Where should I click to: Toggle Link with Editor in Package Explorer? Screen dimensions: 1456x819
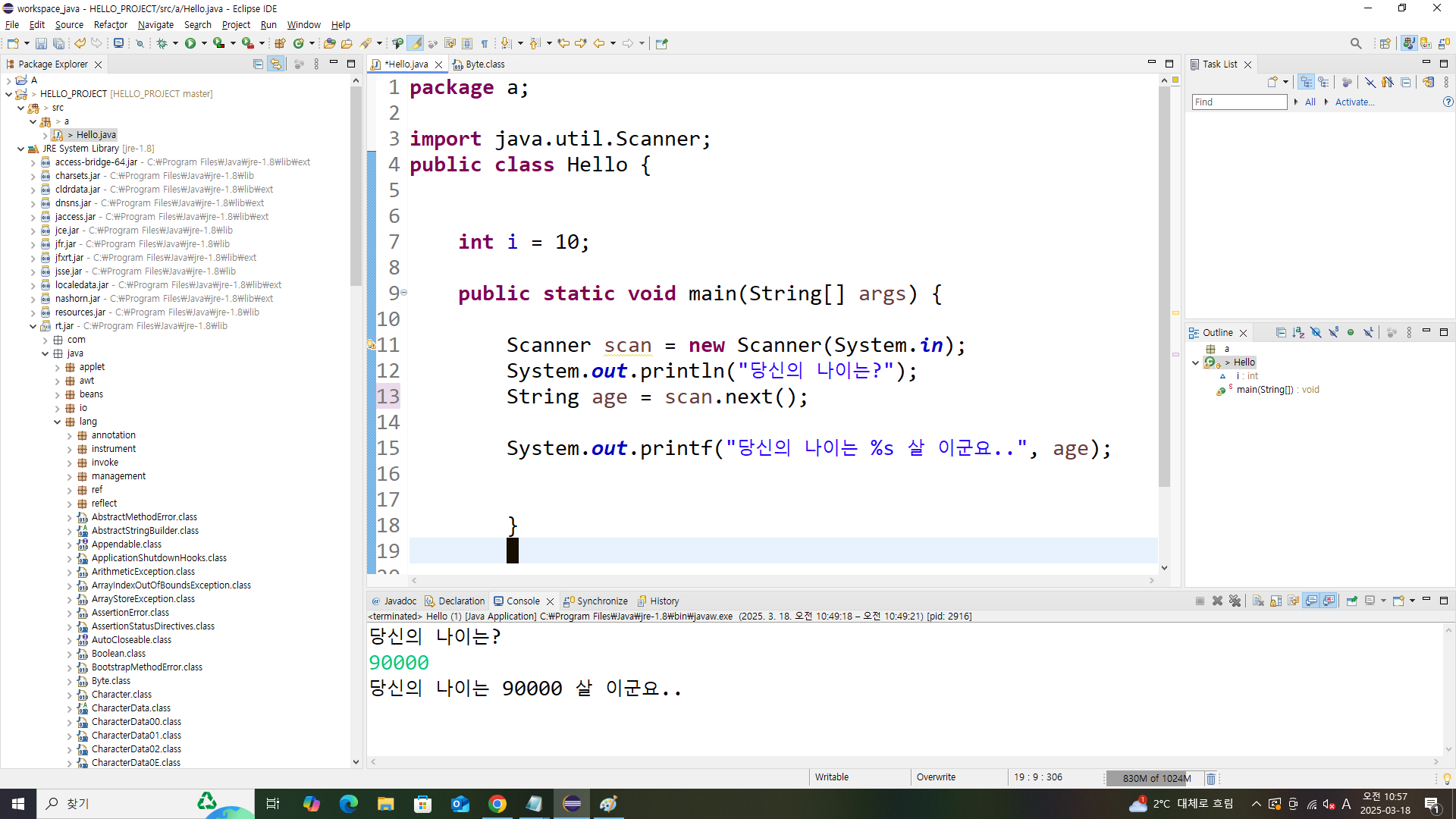(275, 64)
